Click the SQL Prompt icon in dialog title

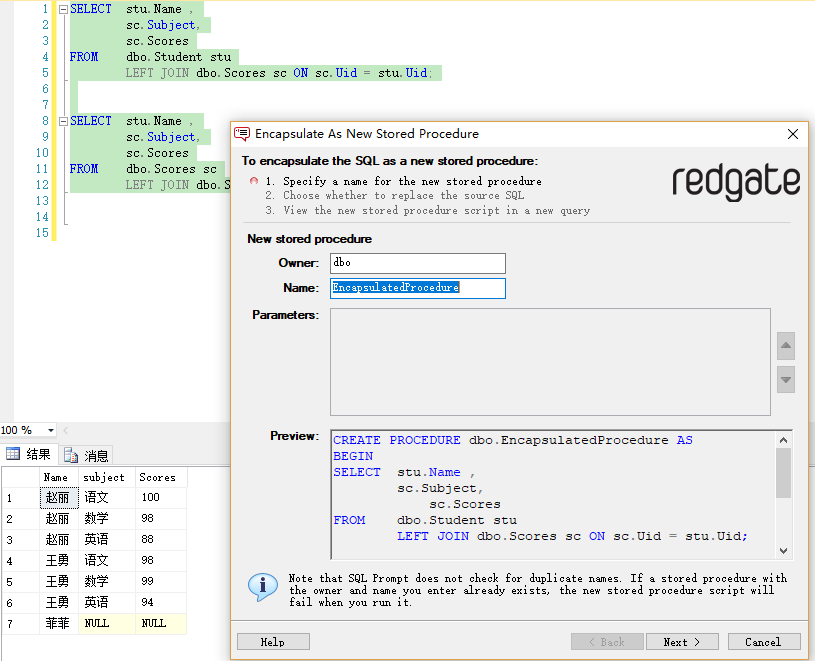[x=242, y=134]
